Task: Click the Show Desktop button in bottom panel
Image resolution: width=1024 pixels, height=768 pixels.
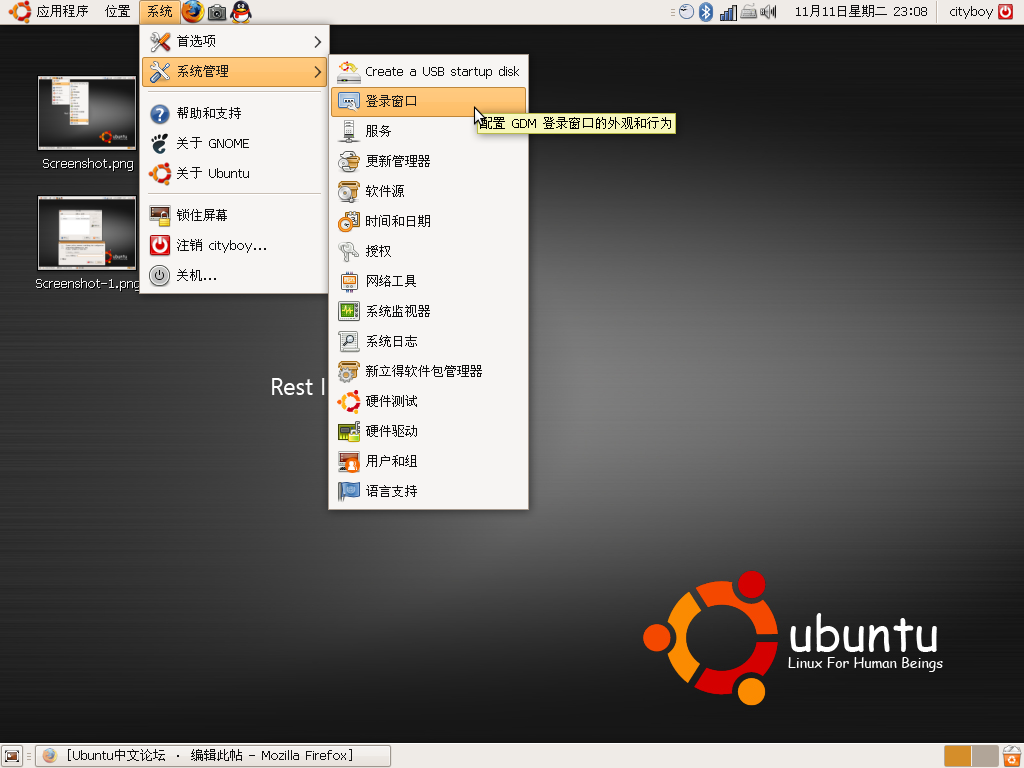Action: point(12,756)
